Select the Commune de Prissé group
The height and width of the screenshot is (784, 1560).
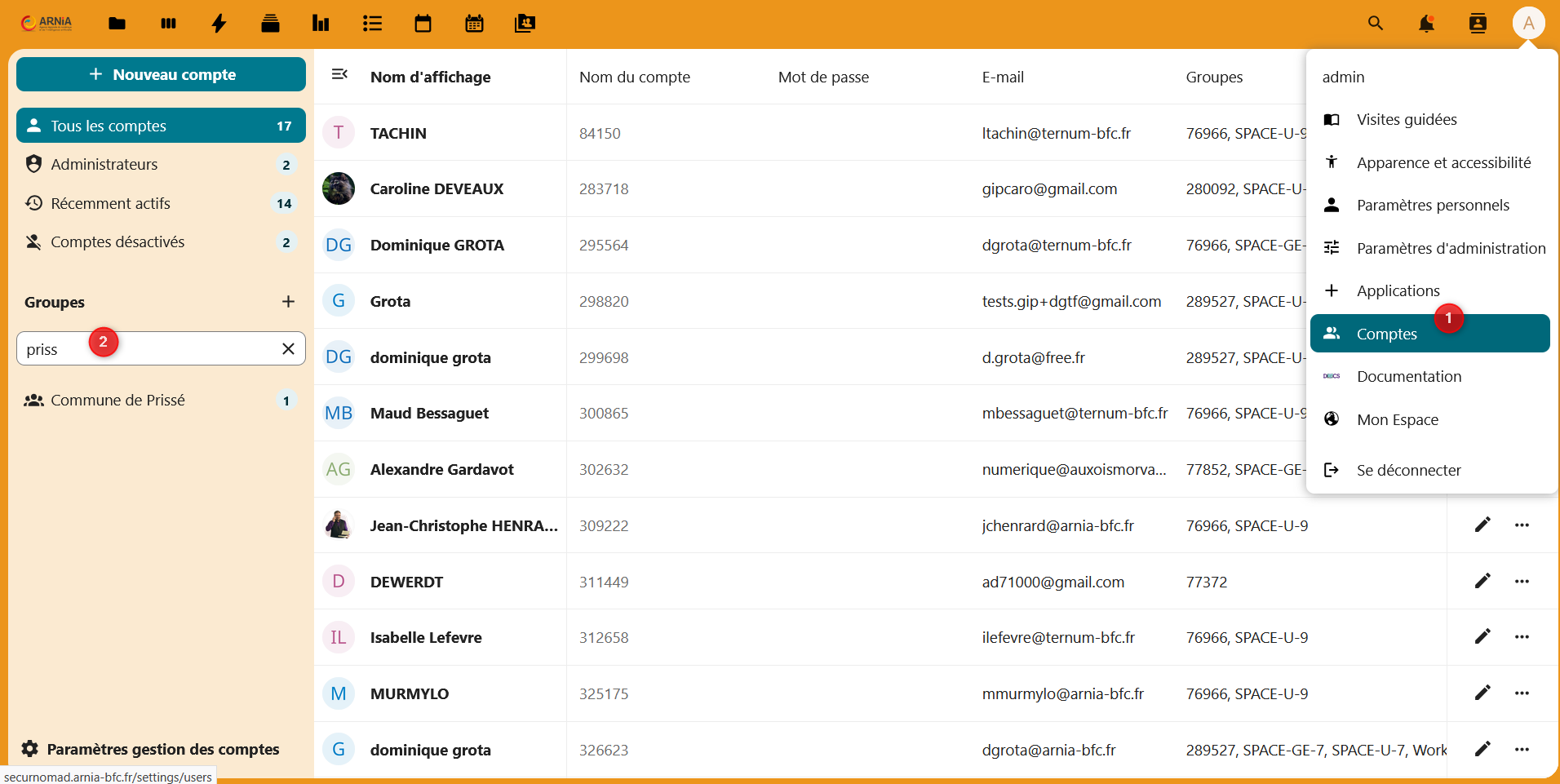tap(118, 401)
